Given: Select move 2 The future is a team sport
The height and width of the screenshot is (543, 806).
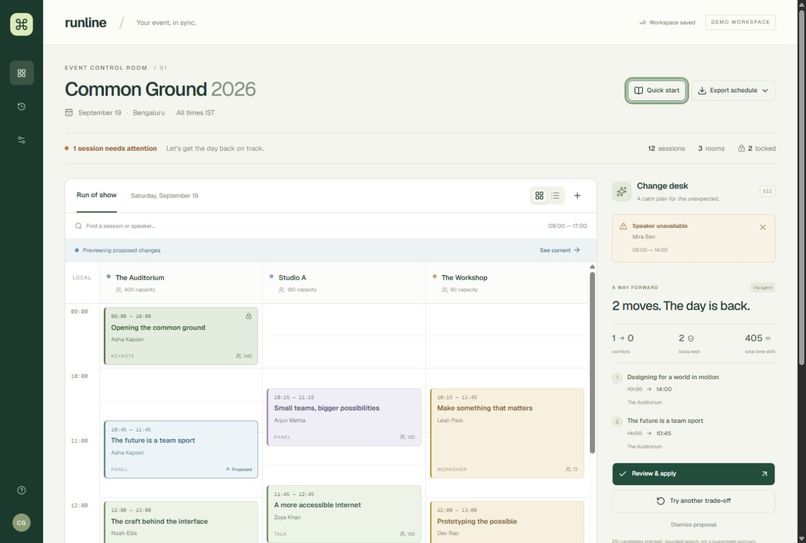Looking at the screenshot, I should pyautogui.click(x=693, y=433).
